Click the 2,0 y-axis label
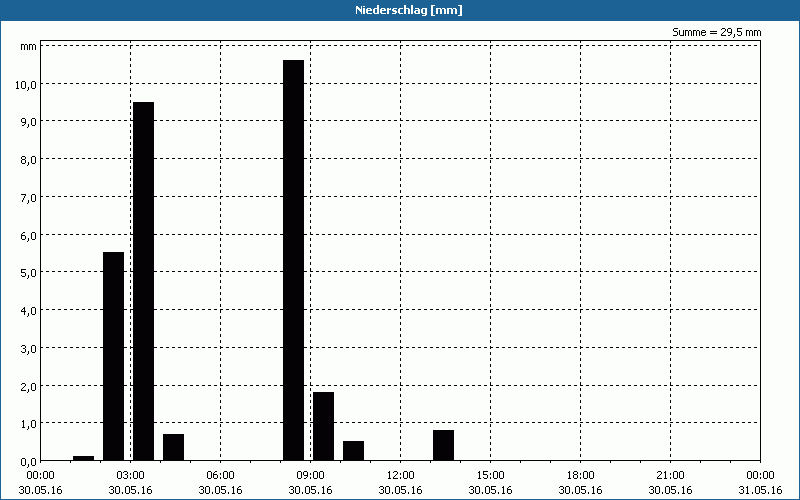The height and width of the screenshot is (500, 800). (x=28, y=386)
